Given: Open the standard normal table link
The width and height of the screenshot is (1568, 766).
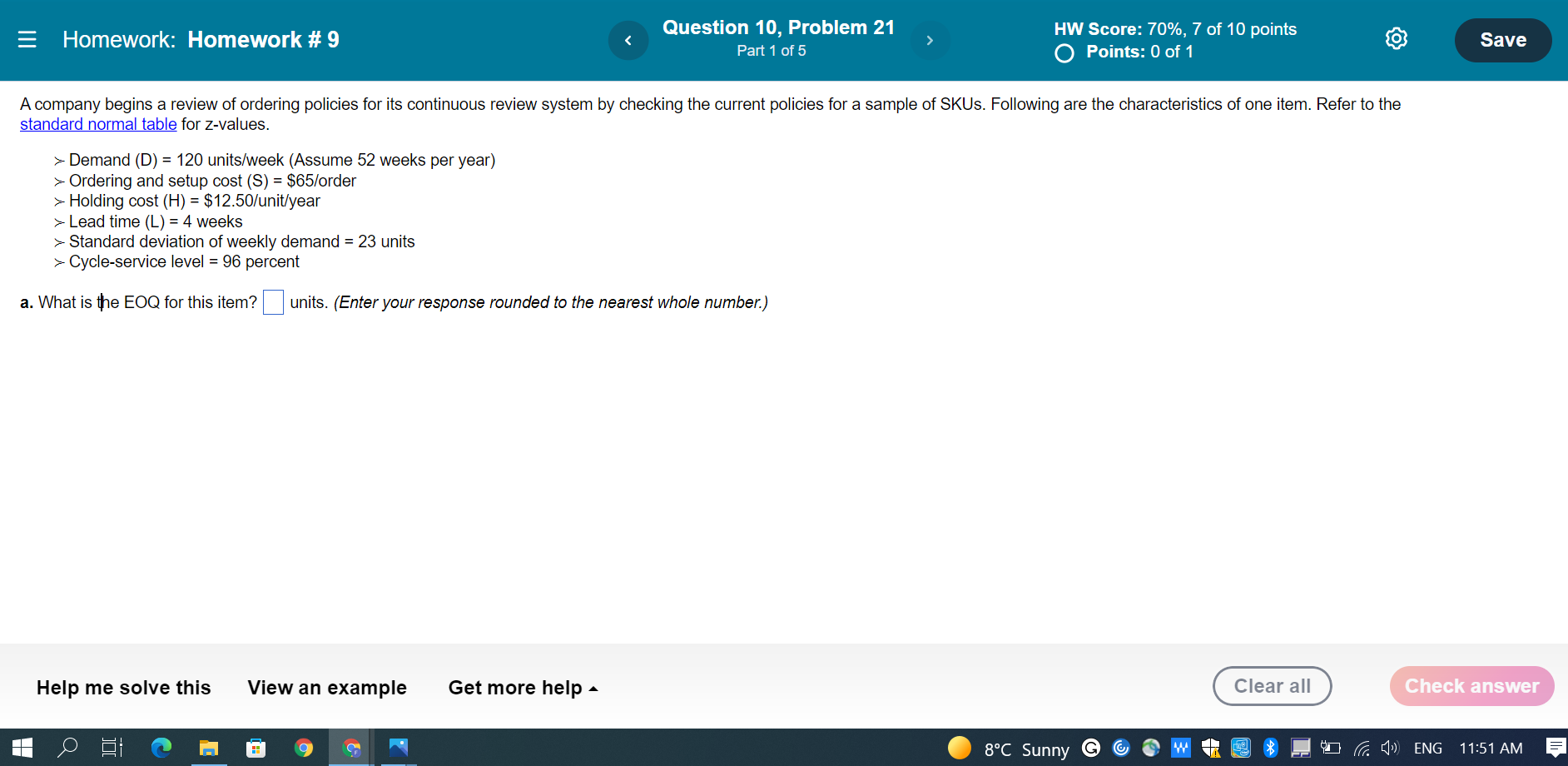Looking at the screenshot, I should click(x=97, y=124).
